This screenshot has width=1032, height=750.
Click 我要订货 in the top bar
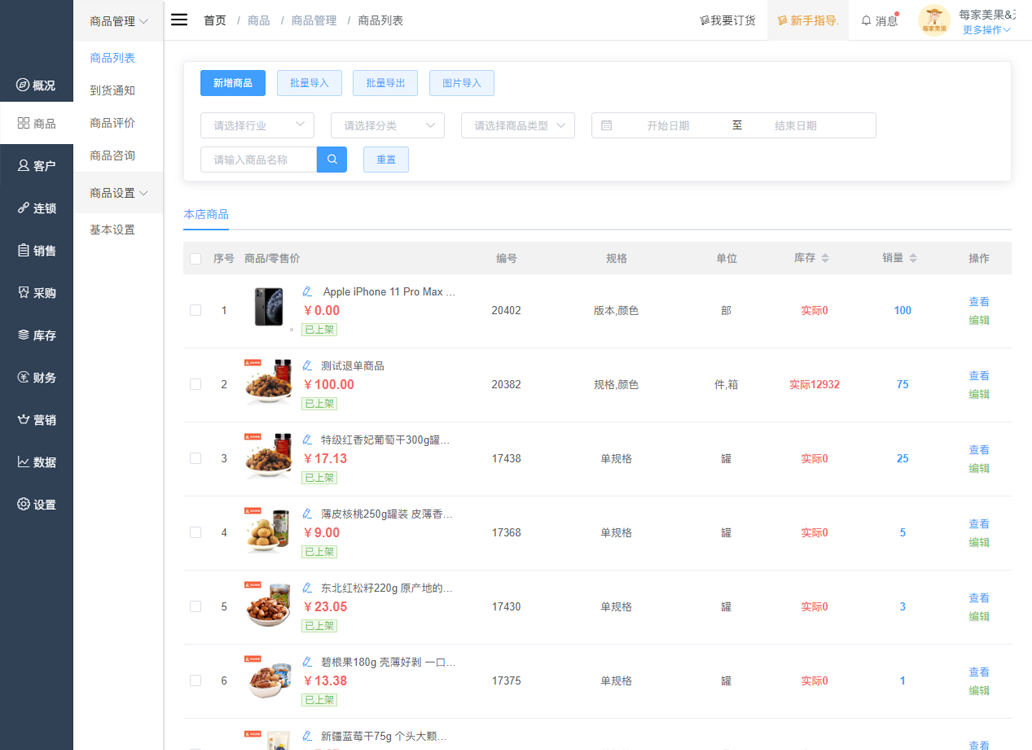coord(727,20)
